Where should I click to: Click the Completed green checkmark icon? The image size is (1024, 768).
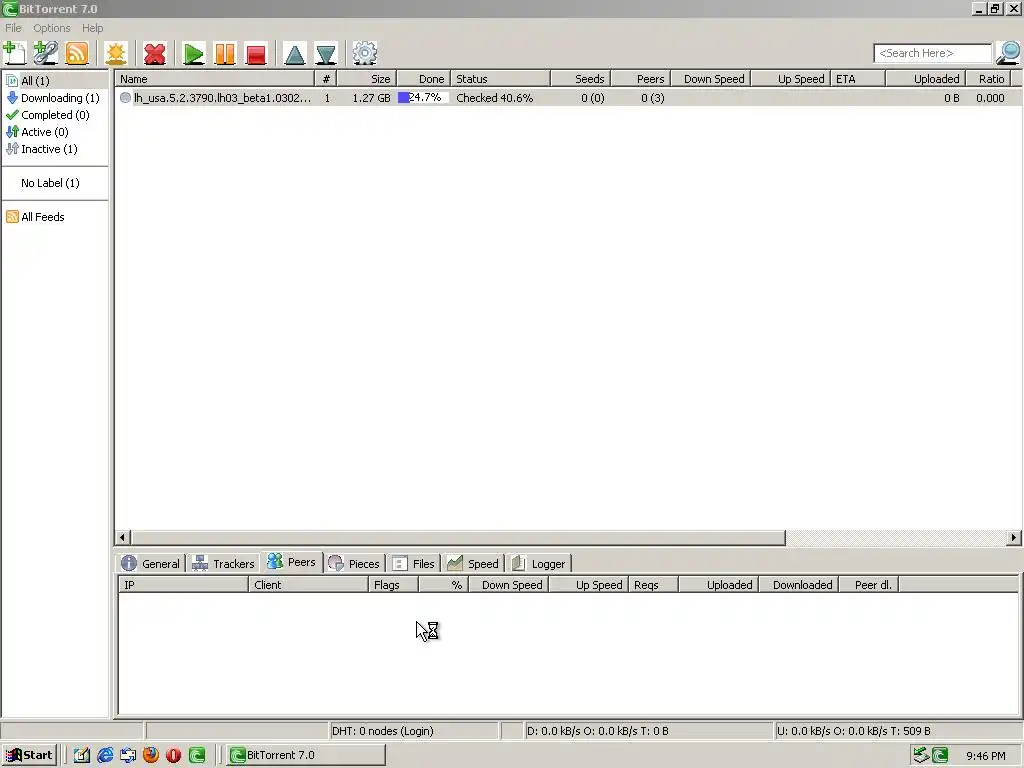point(12,115)
